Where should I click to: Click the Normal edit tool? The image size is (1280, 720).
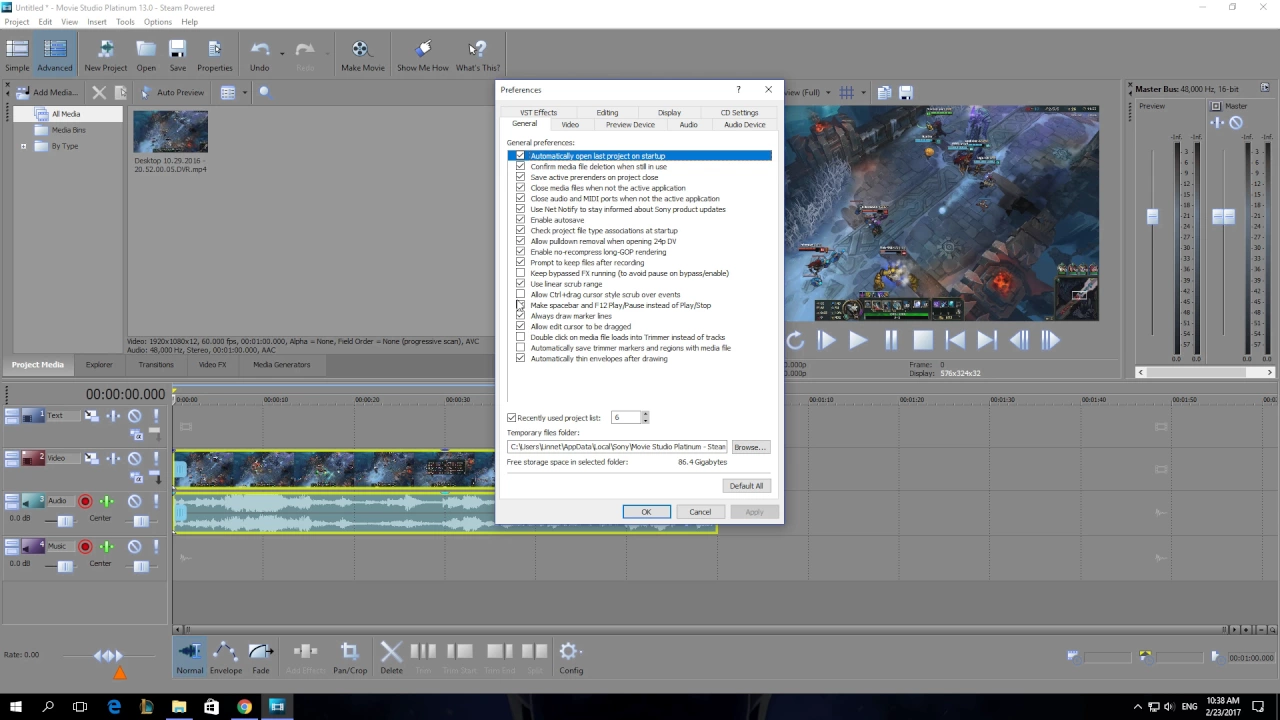(190, 658)
